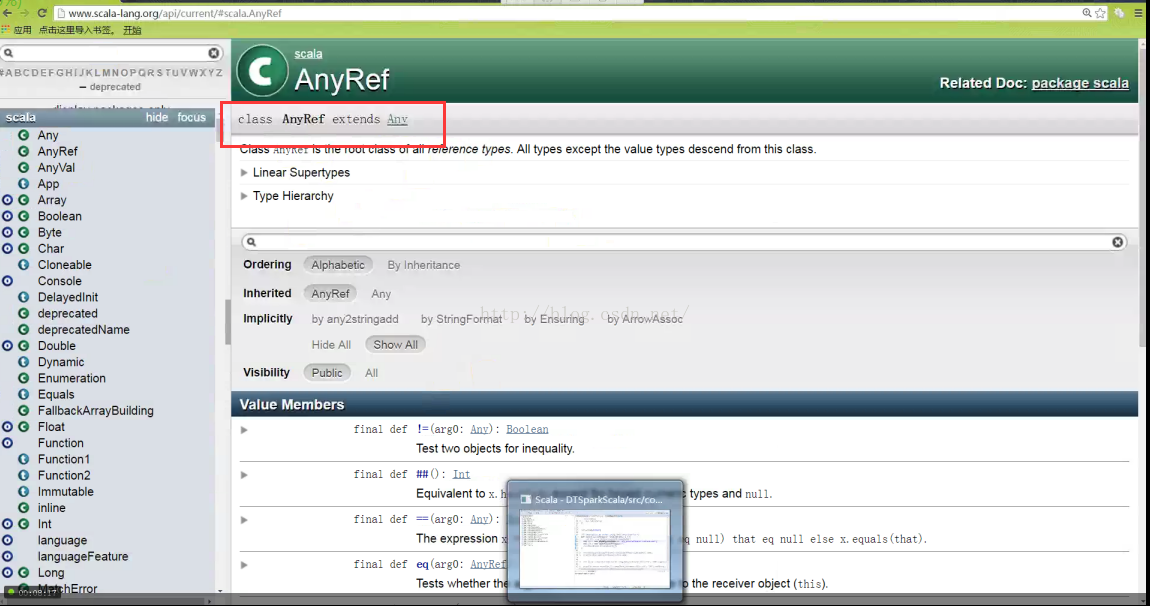1150x606 pixels.
Task: Click hide for scala package
Action: coord(156,117)
